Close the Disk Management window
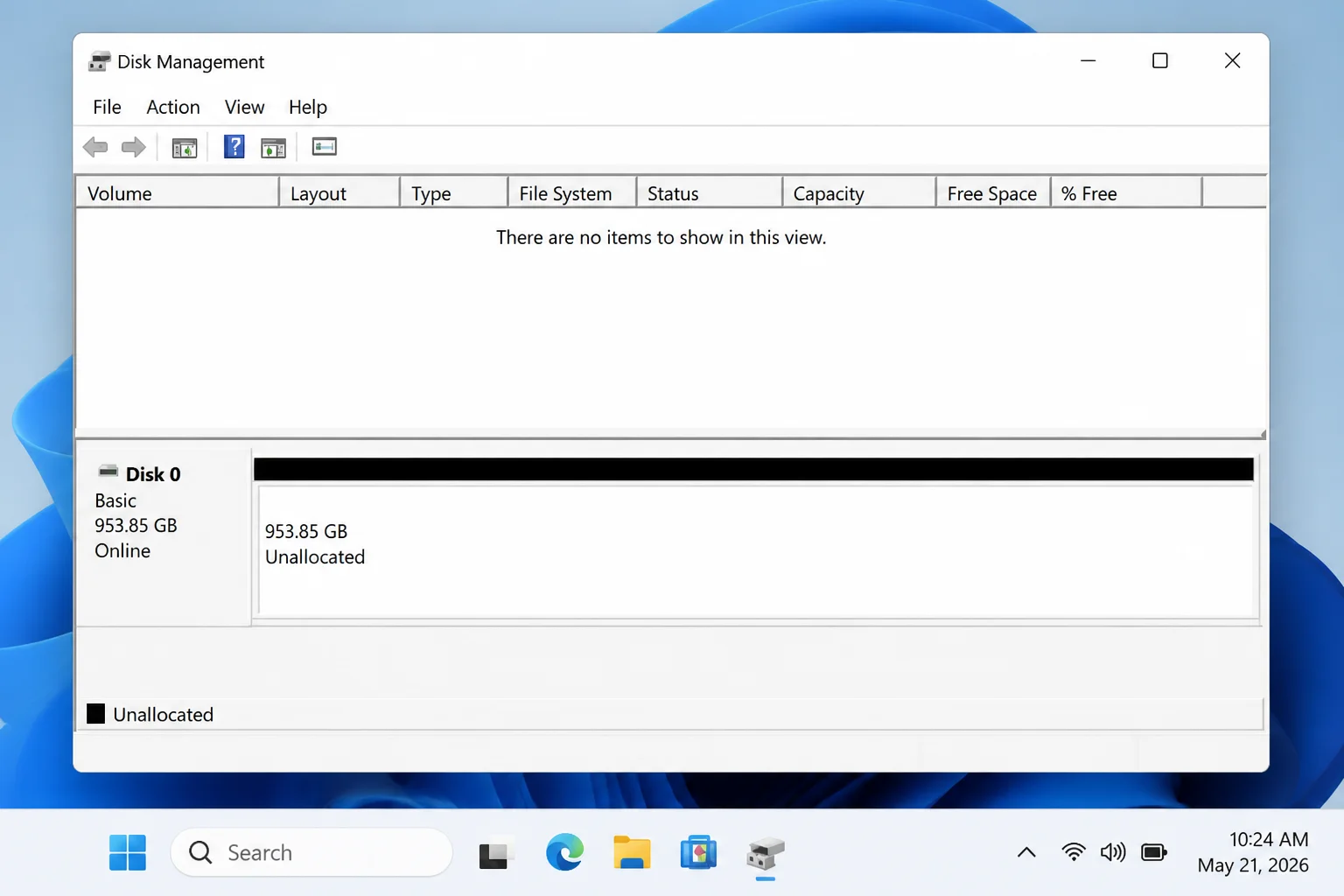This screenshot has height=896, width=1344. click(1232, 60)
